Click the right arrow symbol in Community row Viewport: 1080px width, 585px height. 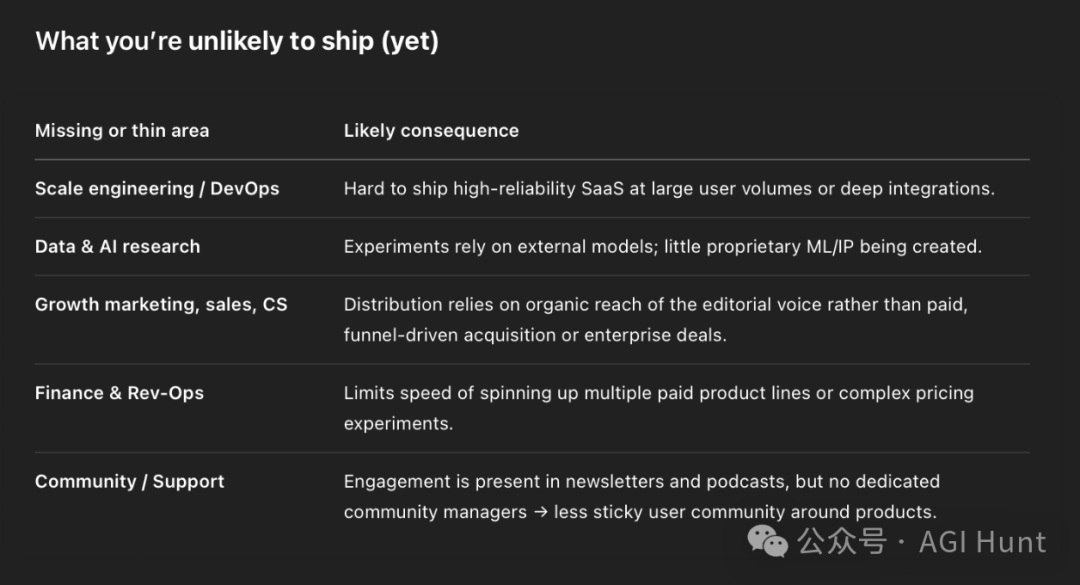[538, 512]
